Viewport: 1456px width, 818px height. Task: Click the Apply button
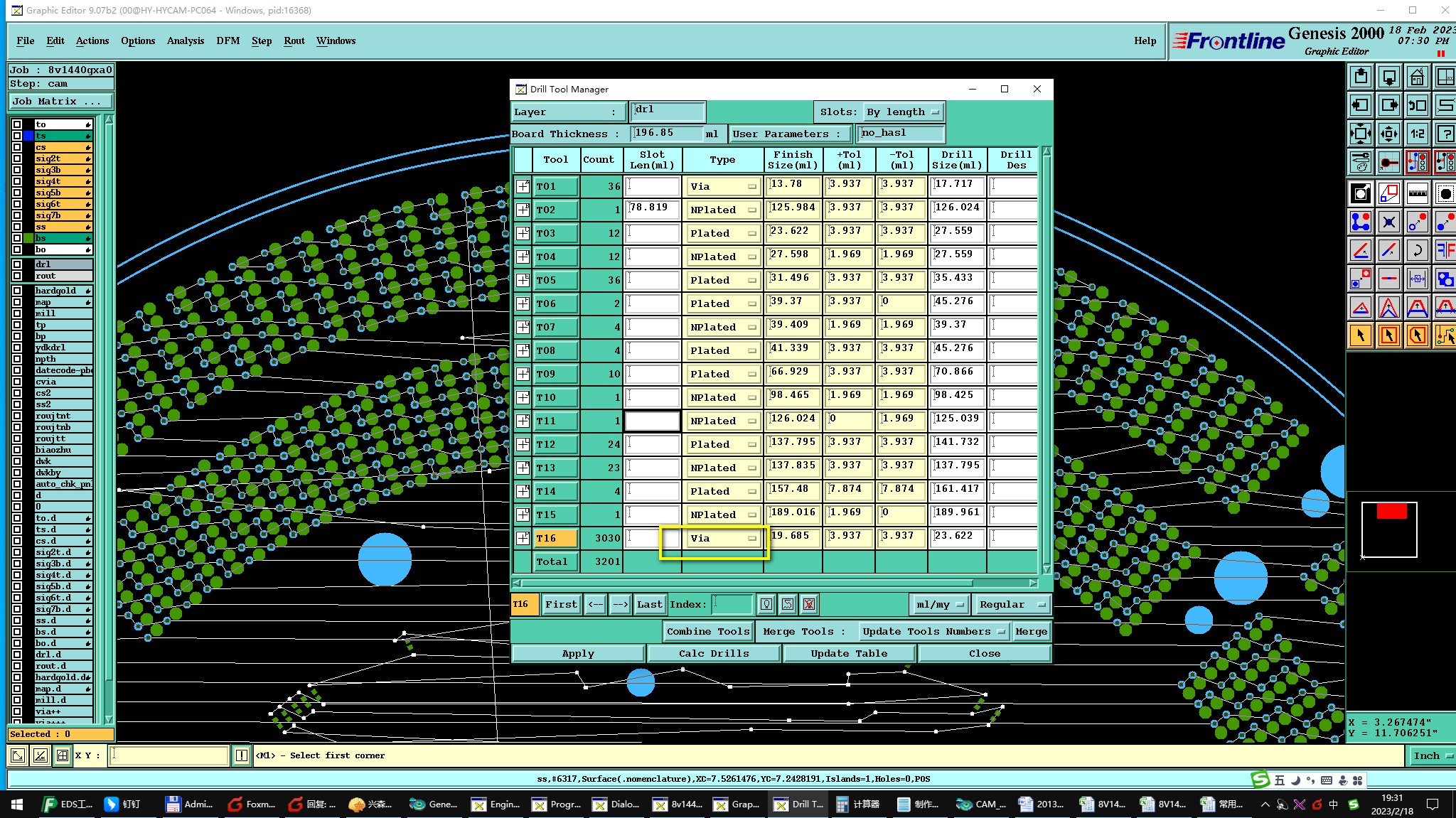coord(578,654)
